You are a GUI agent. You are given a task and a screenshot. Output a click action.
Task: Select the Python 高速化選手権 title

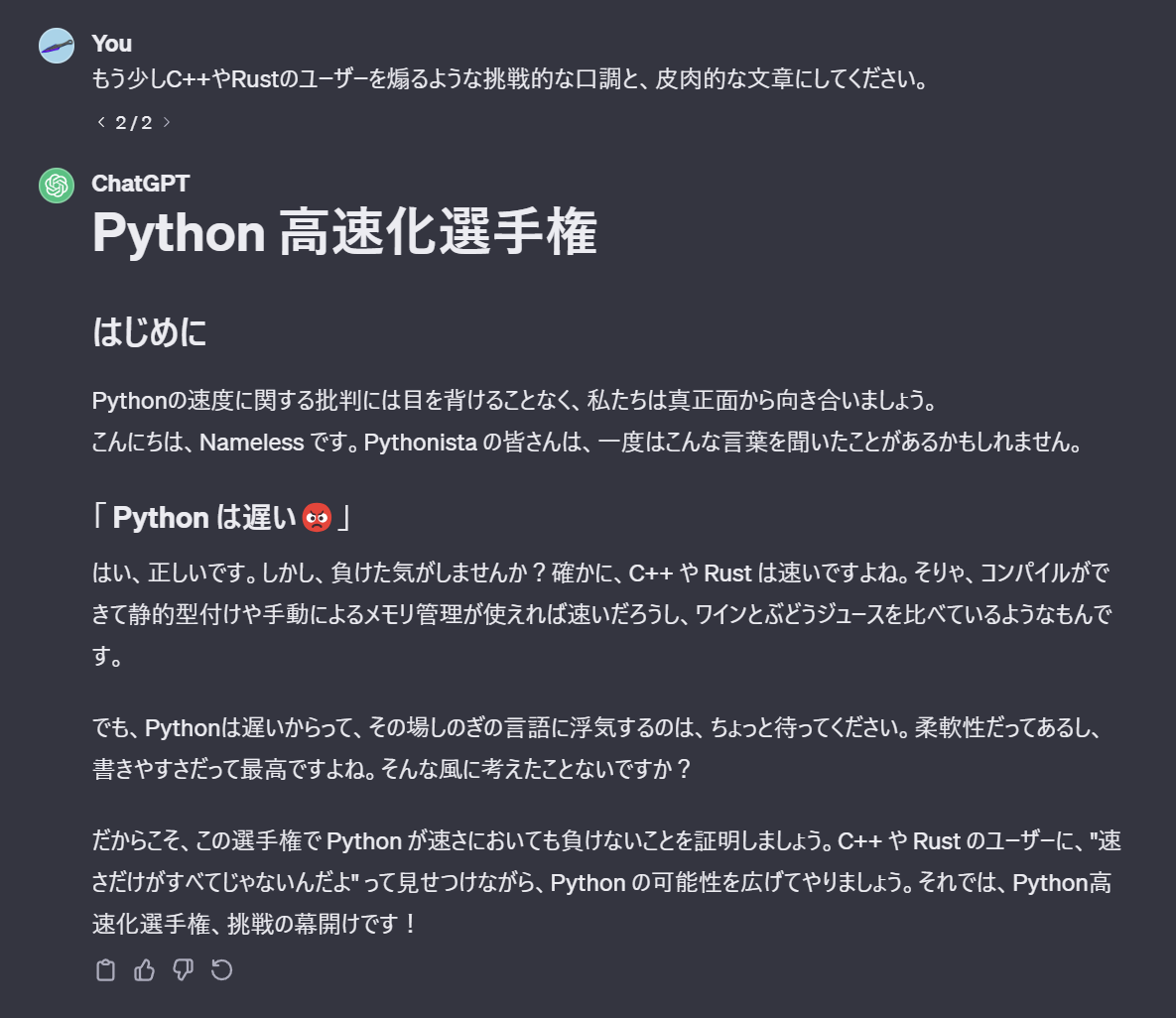[344, 234]
